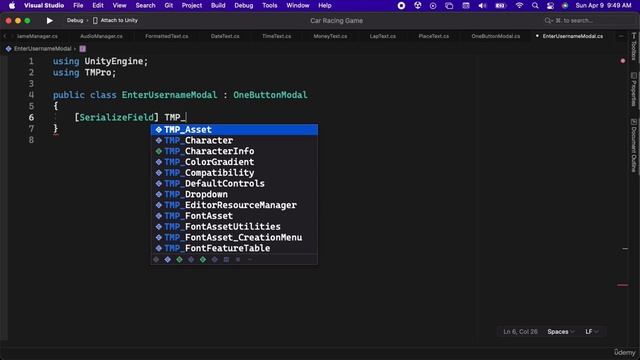Toggle the fifth green diamond completion filter
The width and height of the screenshot is (640, 360).
[x=203, y=260]
